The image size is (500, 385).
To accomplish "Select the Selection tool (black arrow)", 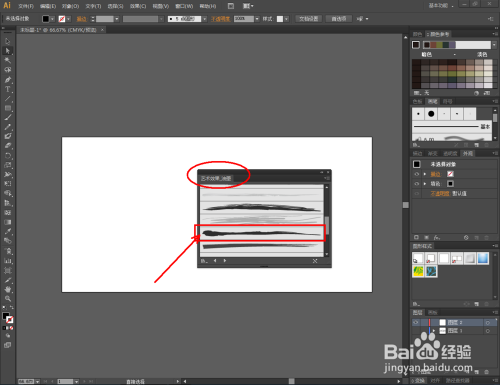I will 7,41.
